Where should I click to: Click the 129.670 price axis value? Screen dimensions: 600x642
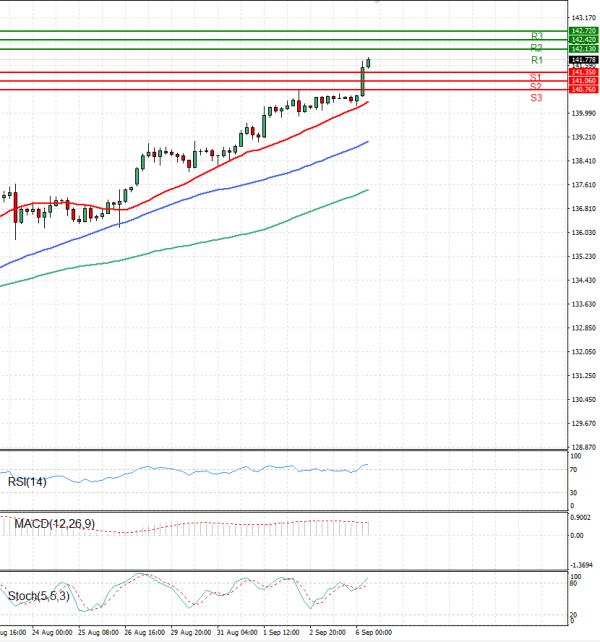[584, 423]
